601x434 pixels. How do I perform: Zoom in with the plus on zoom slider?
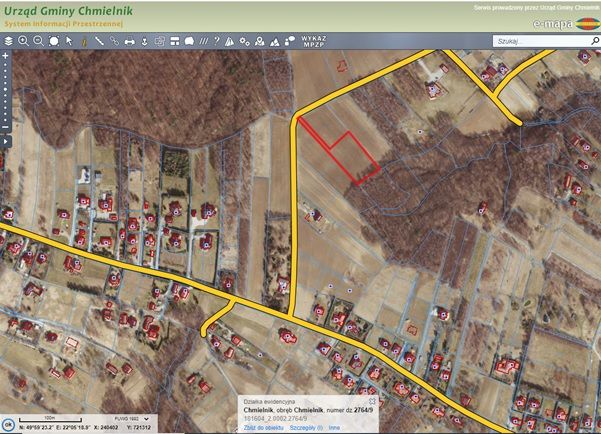[5, 56]
